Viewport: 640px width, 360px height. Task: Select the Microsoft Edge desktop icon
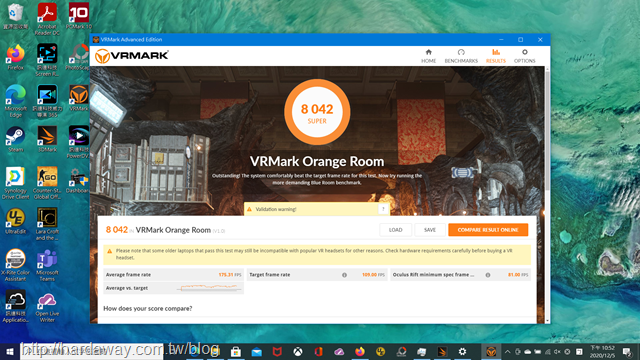pos(16,101)
